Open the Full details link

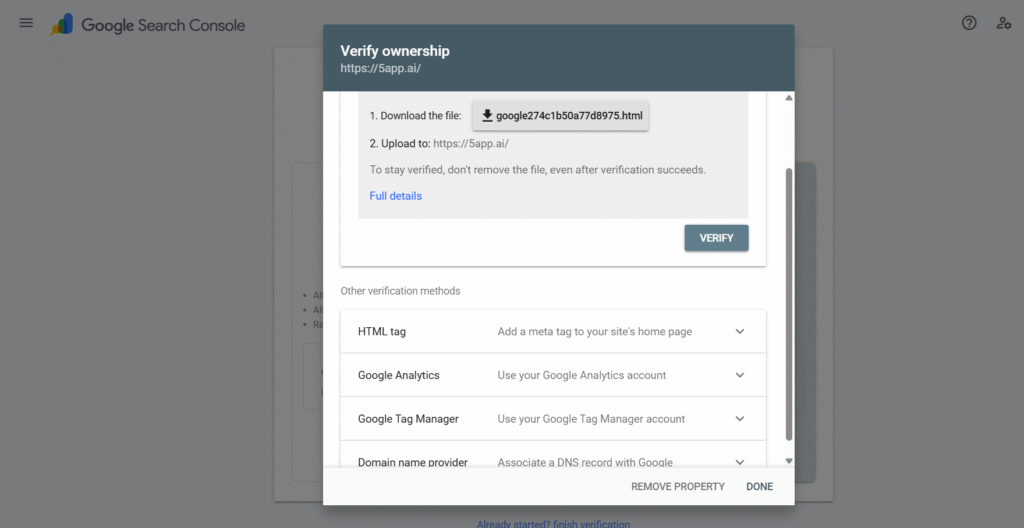pos(395,196)
